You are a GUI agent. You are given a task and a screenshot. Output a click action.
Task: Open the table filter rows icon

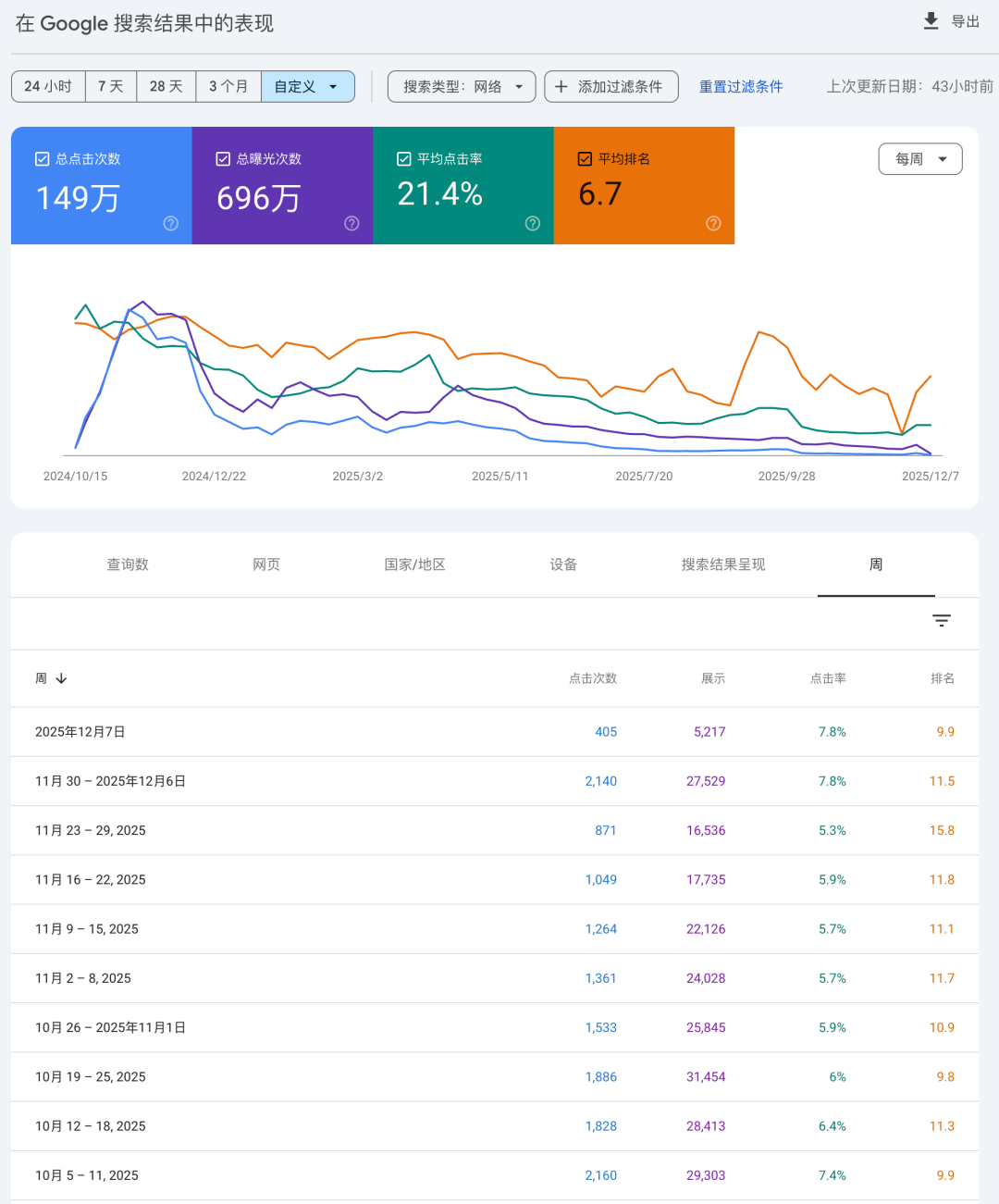coord(942,621)
